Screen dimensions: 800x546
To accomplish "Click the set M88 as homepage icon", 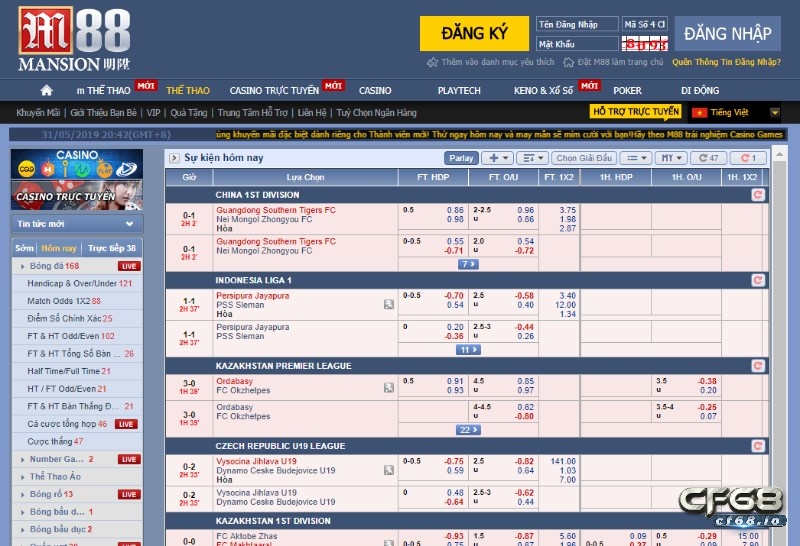I will [x=568, y=62].
